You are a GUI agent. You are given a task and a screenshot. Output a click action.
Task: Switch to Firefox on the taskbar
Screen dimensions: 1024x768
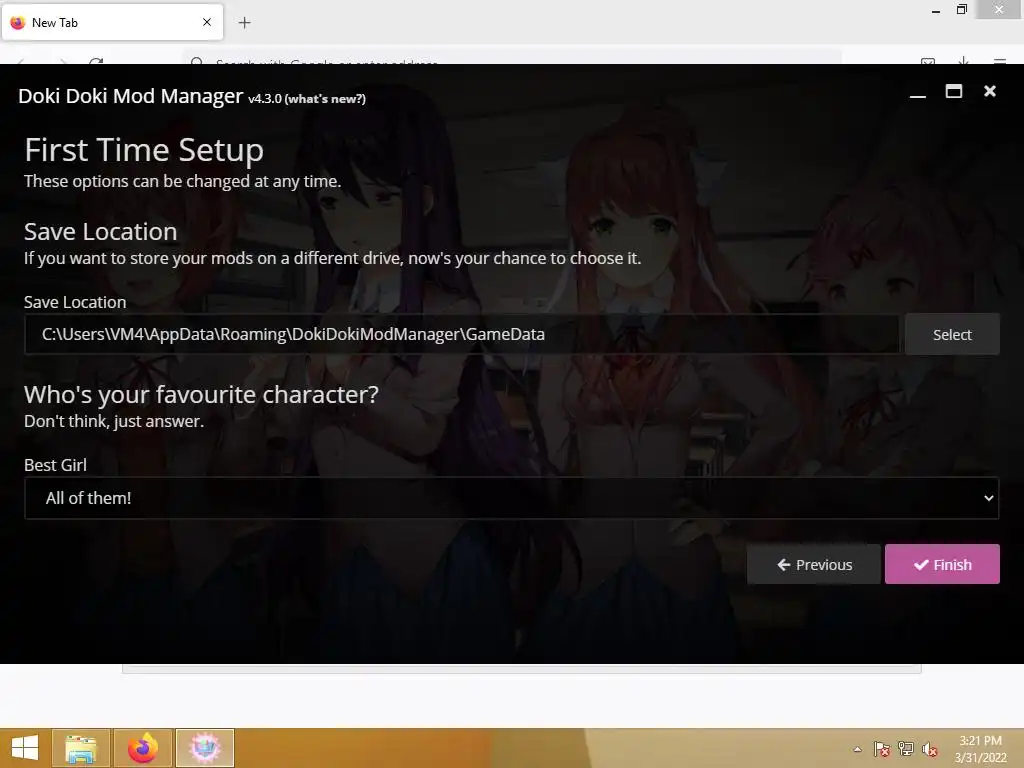[x=143, y=748]
